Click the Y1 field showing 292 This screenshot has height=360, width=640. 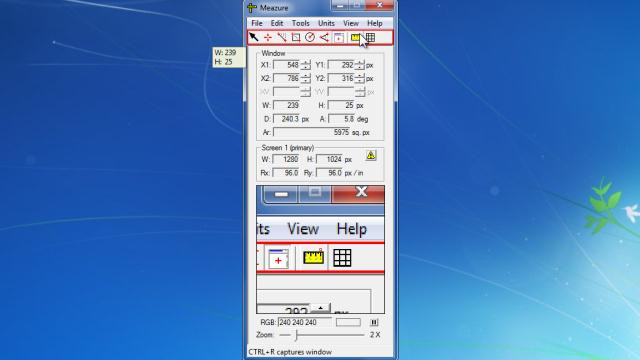(x=341, y=65)
